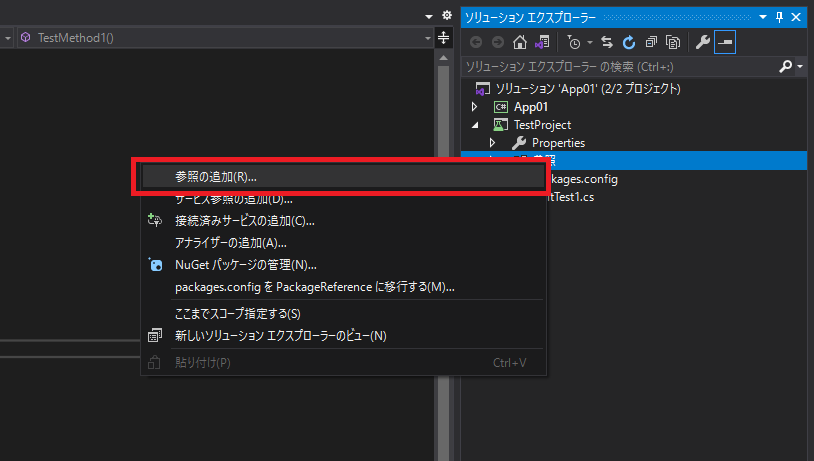Switch views with the Visual Studio solution icon

pyautogui.click(x=541, y=42)
